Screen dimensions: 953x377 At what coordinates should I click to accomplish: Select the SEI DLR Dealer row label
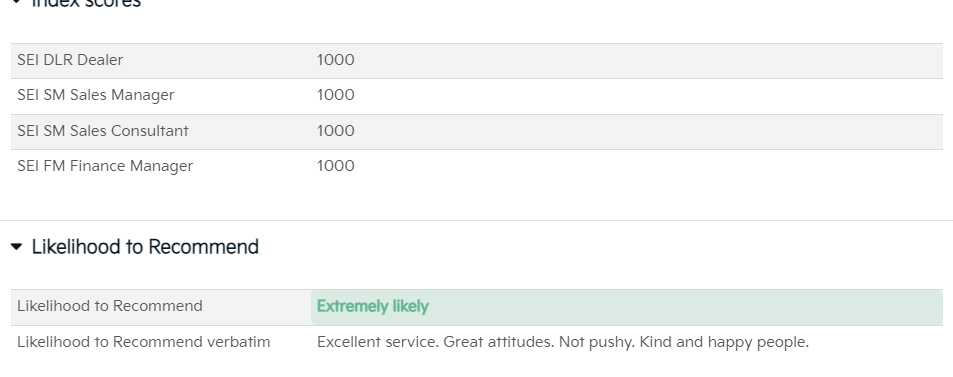(x=70, y=60)
